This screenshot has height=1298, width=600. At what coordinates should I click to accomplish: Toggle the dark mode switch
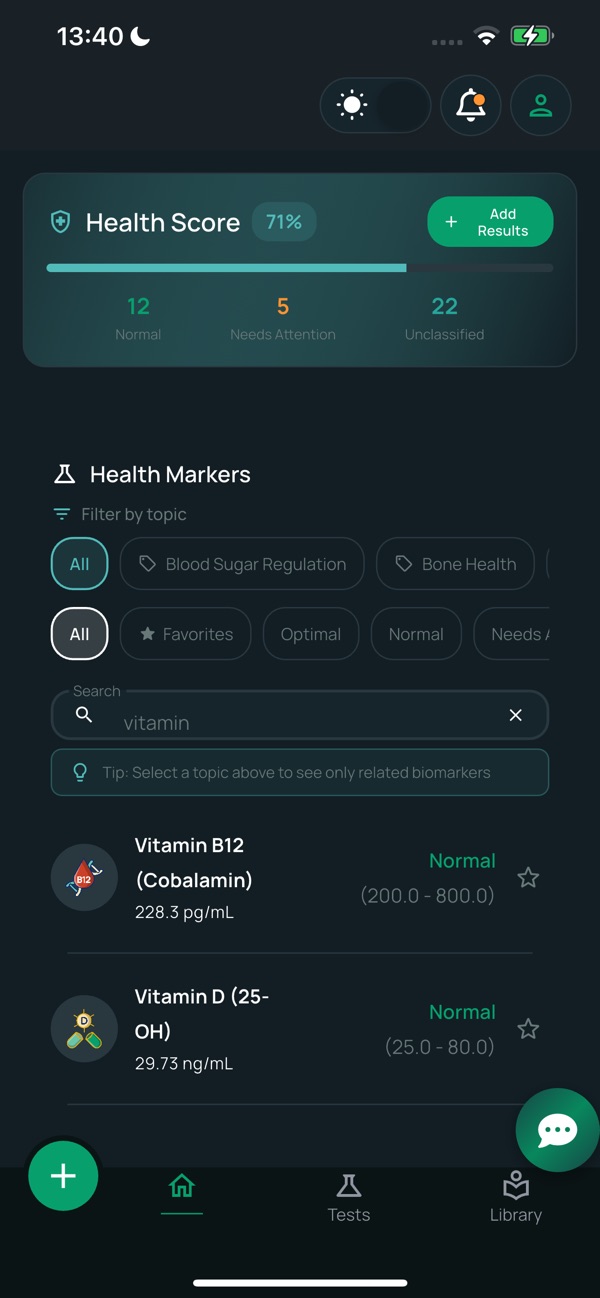point(375,105)
